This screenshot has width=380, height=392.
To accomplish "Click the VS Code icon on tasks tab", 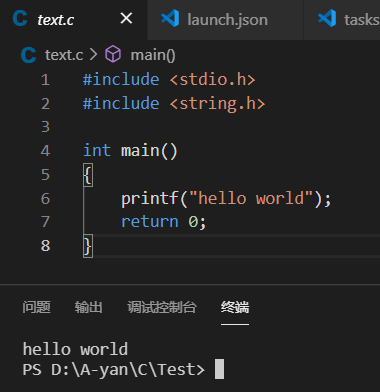I will (x=327, y=18).
